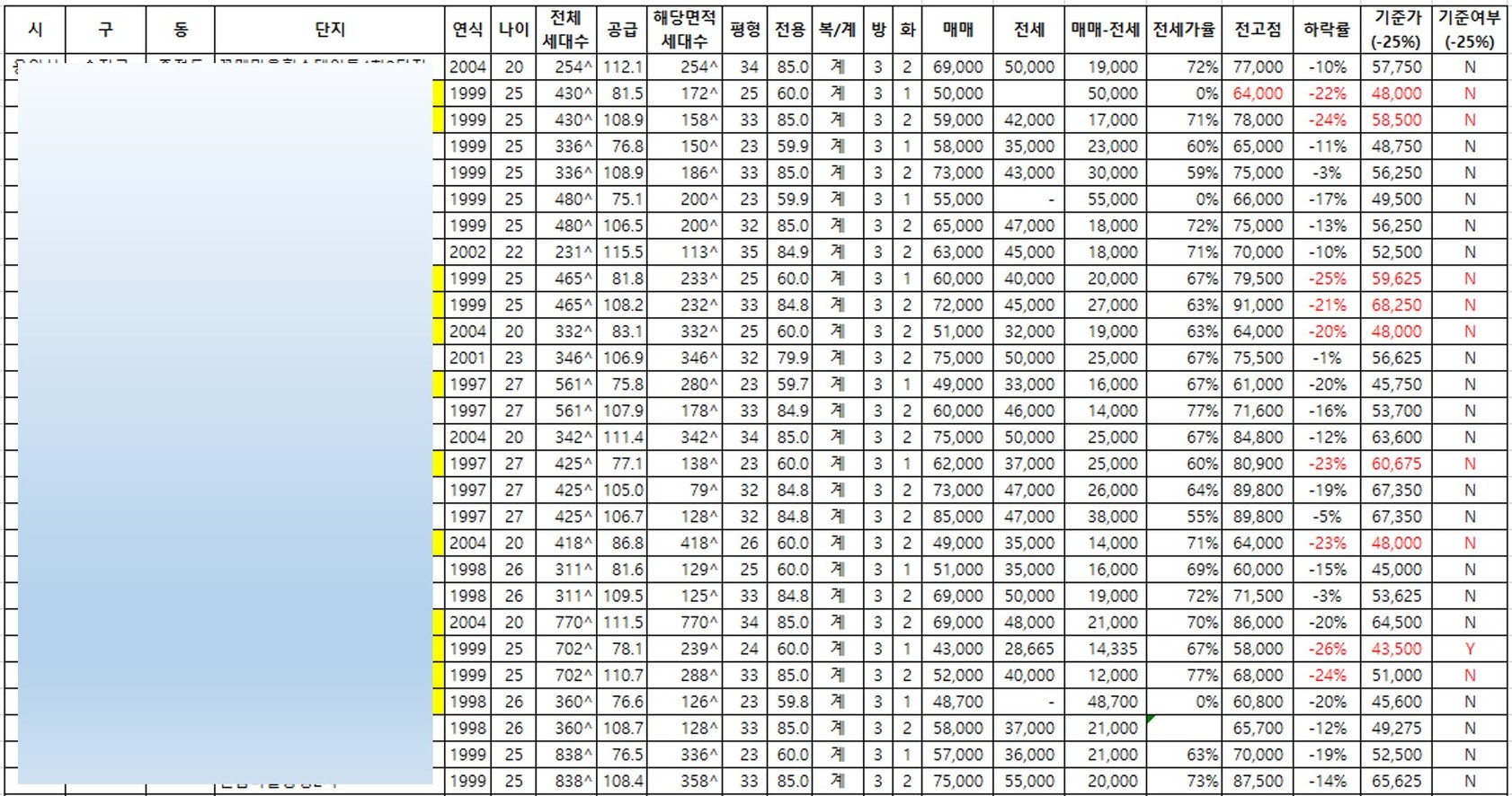Select the 전고점 value 79,500

pos(1258,279)
